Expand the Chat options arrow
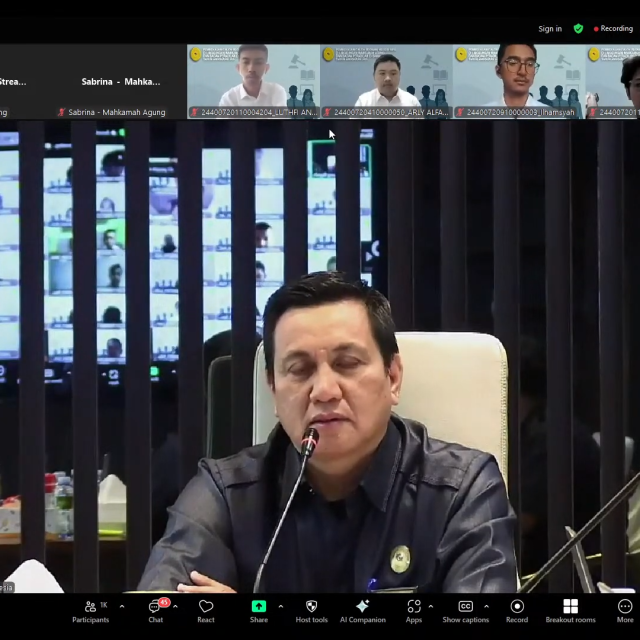This screenshot has width=640, height=640. click(x=175, y=606)
